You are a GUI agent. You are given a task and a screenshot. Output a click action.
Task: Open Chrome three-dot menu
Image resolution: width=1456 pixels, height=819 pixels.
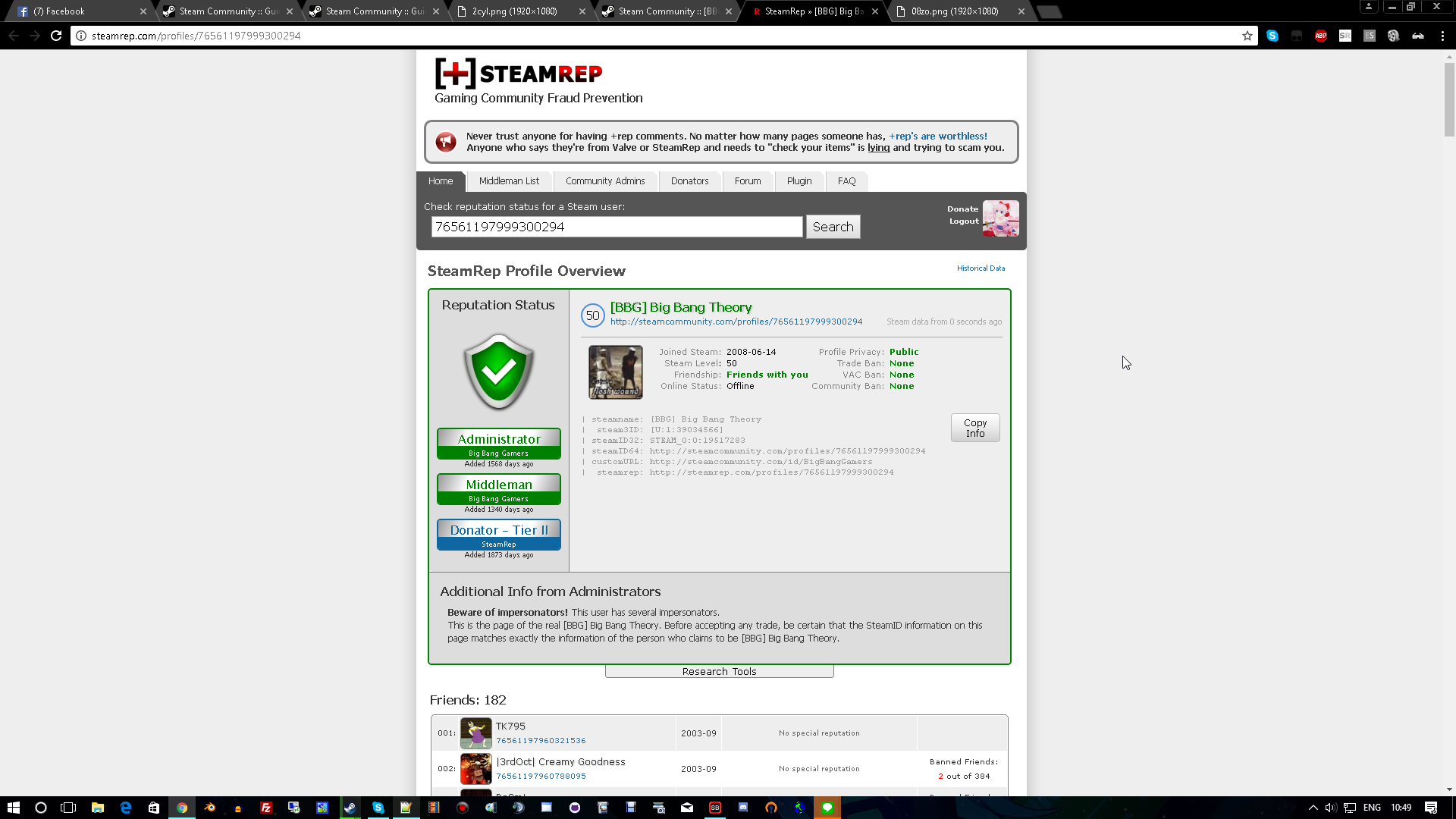pos(1442,36)
